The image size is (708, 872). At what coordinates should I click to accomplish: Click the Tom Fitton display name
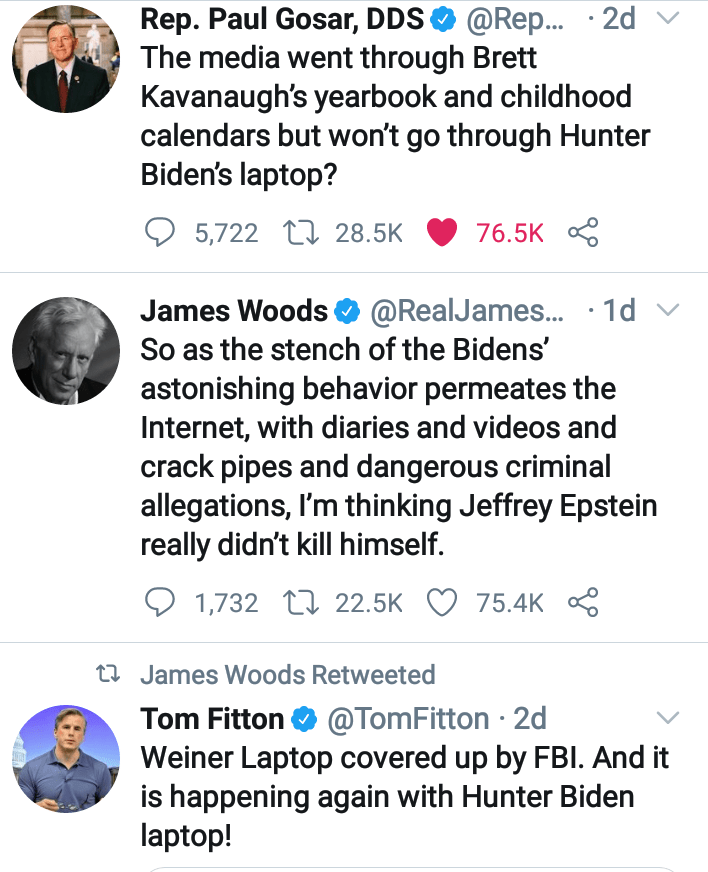click(x=212, y=718)
